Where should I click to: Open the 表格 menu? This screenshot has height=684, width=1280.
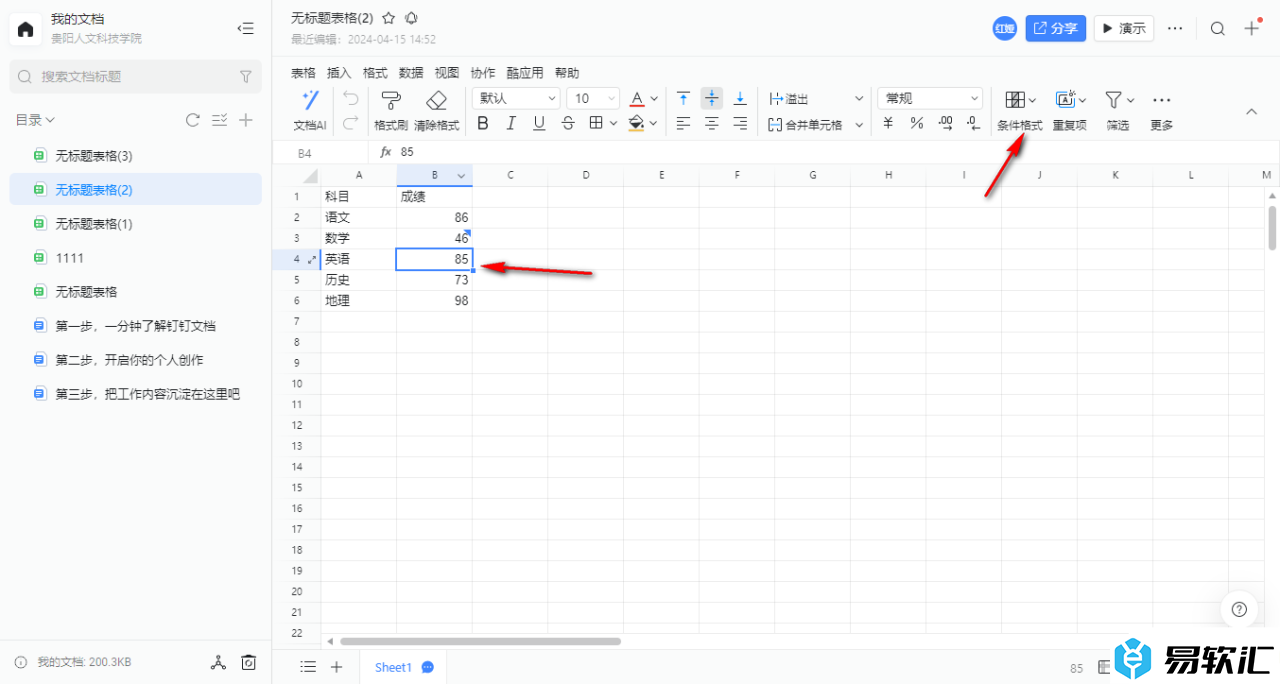303,73
